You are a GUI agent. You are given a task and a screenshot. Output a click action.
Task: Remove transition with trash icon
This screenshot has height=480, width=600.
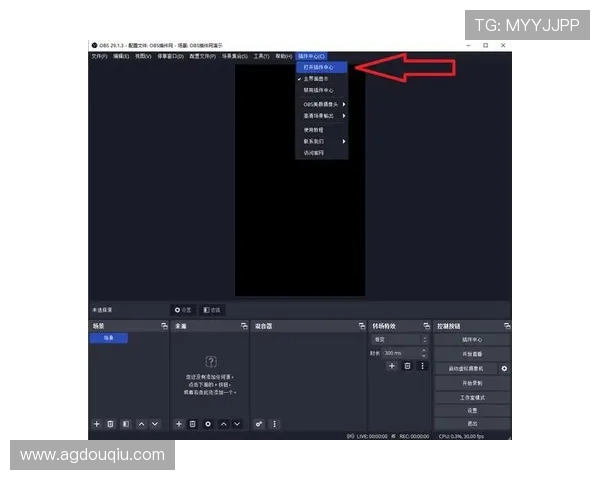[407, 367]
